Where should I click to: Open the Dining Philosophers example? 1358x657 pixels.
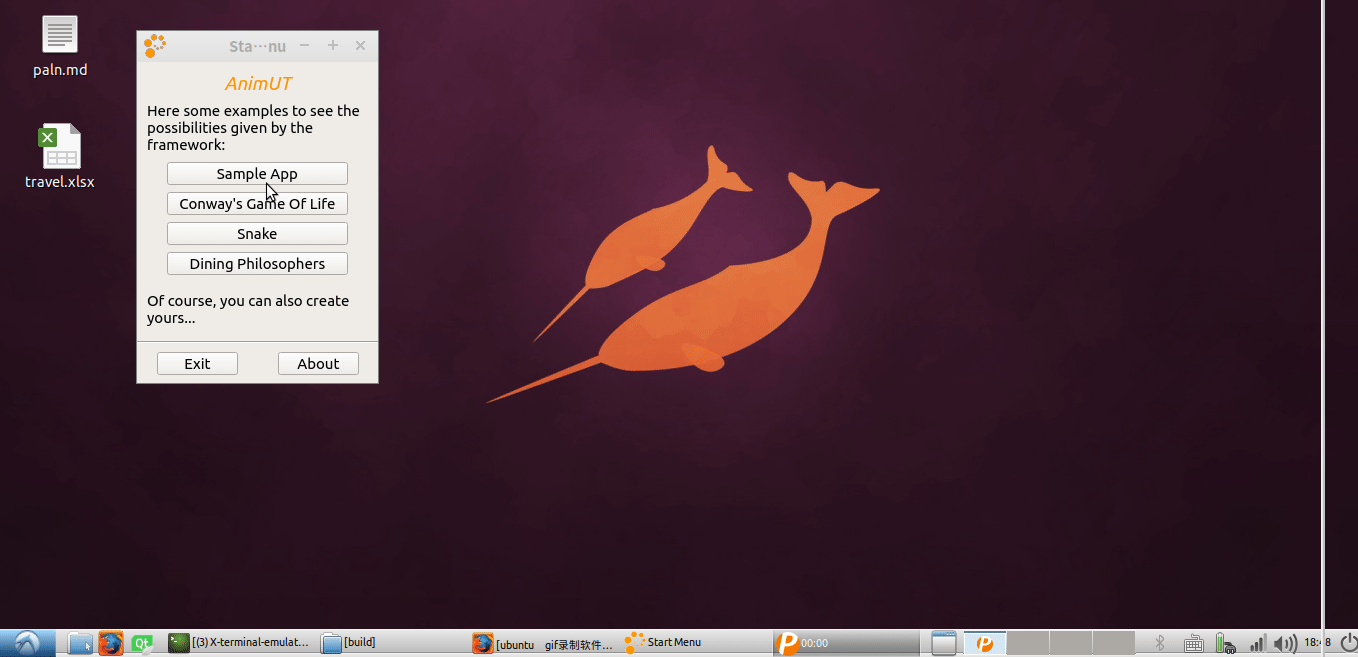tap(257, 264)
